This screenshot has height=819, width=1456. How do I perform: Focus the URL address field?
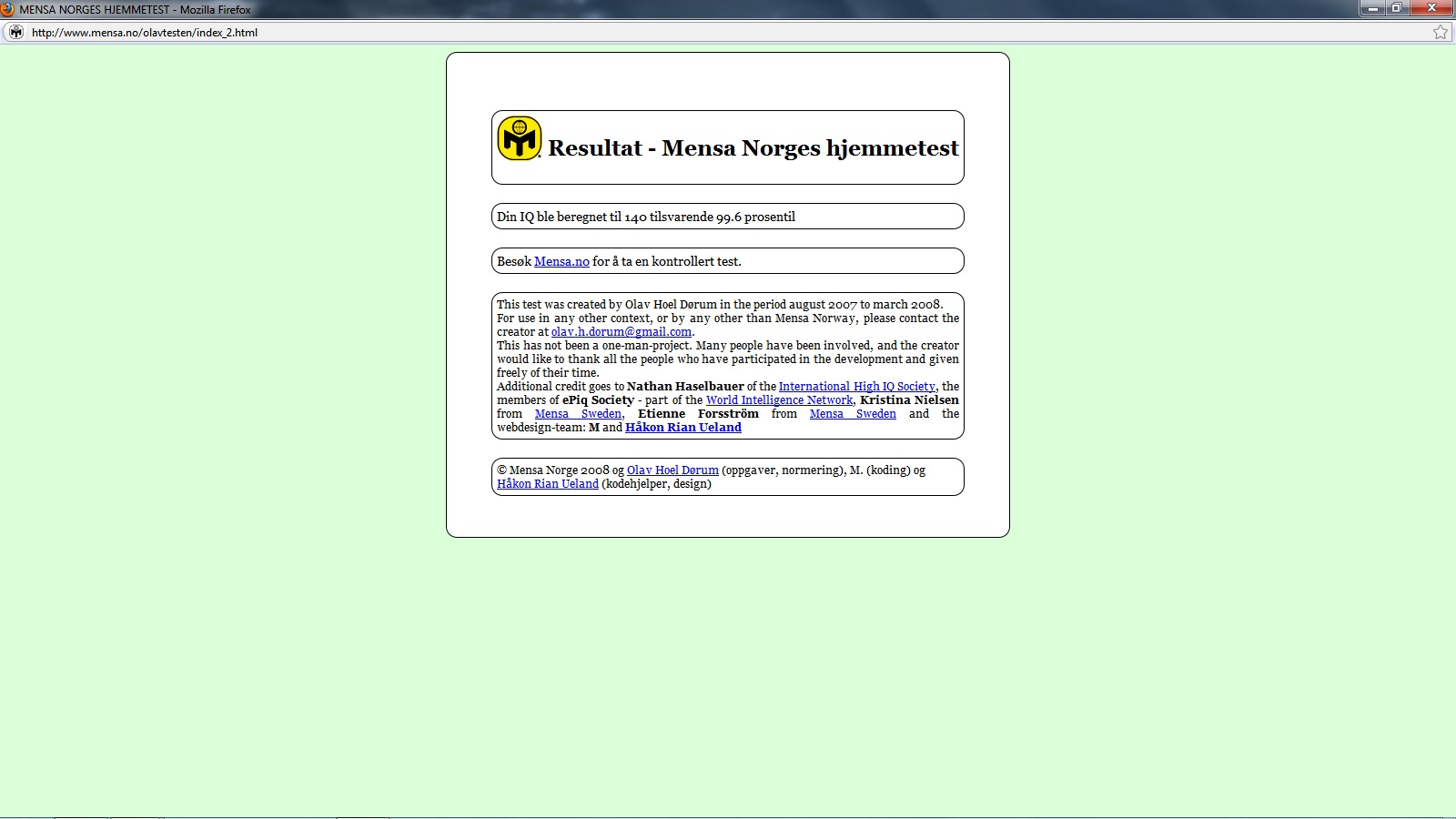[x=728, y=32]
